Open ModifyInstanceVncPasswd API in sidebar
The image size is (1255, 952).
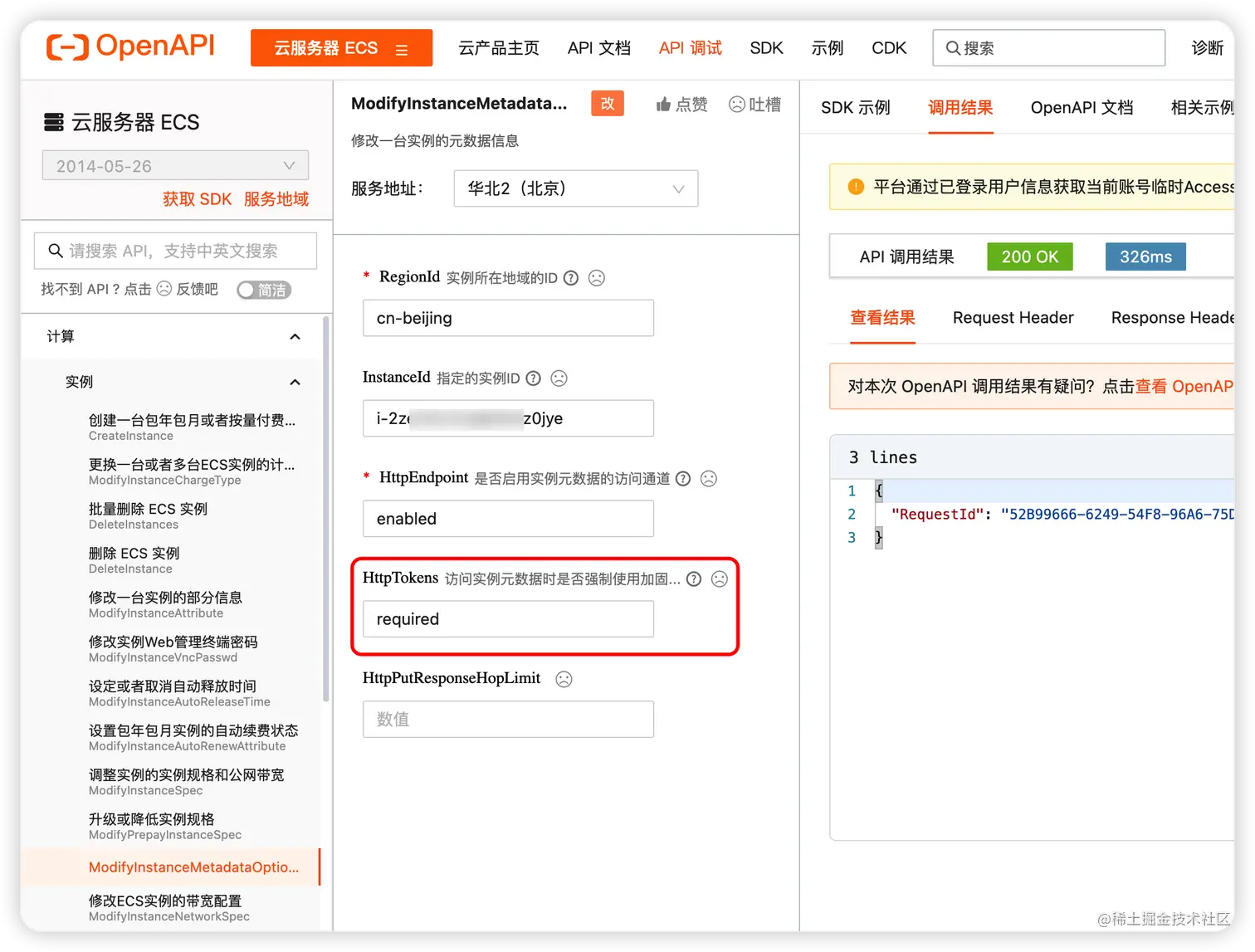(173, 649)
